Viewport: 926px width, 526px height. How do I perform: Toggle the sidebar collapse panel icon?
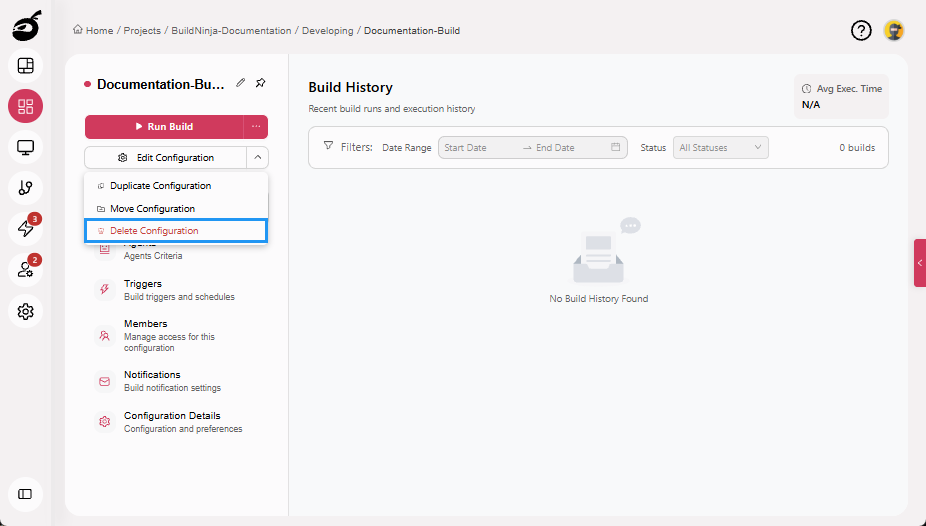[x=25, y=494]
